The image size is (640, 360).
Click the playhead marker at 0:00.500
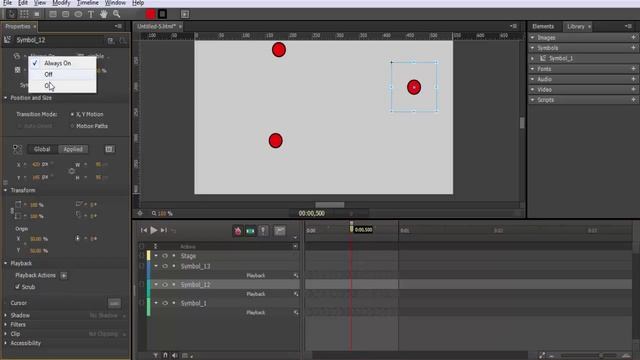(x=351, y=228)
